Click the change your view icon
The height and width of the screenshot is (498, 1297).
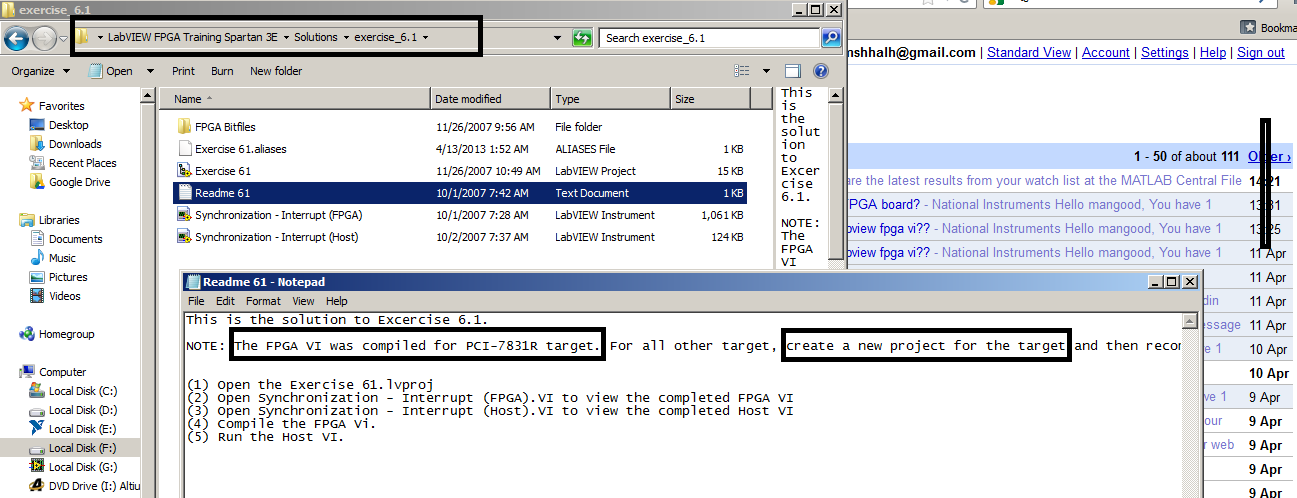pyautogui.click(x=742, y=71)
